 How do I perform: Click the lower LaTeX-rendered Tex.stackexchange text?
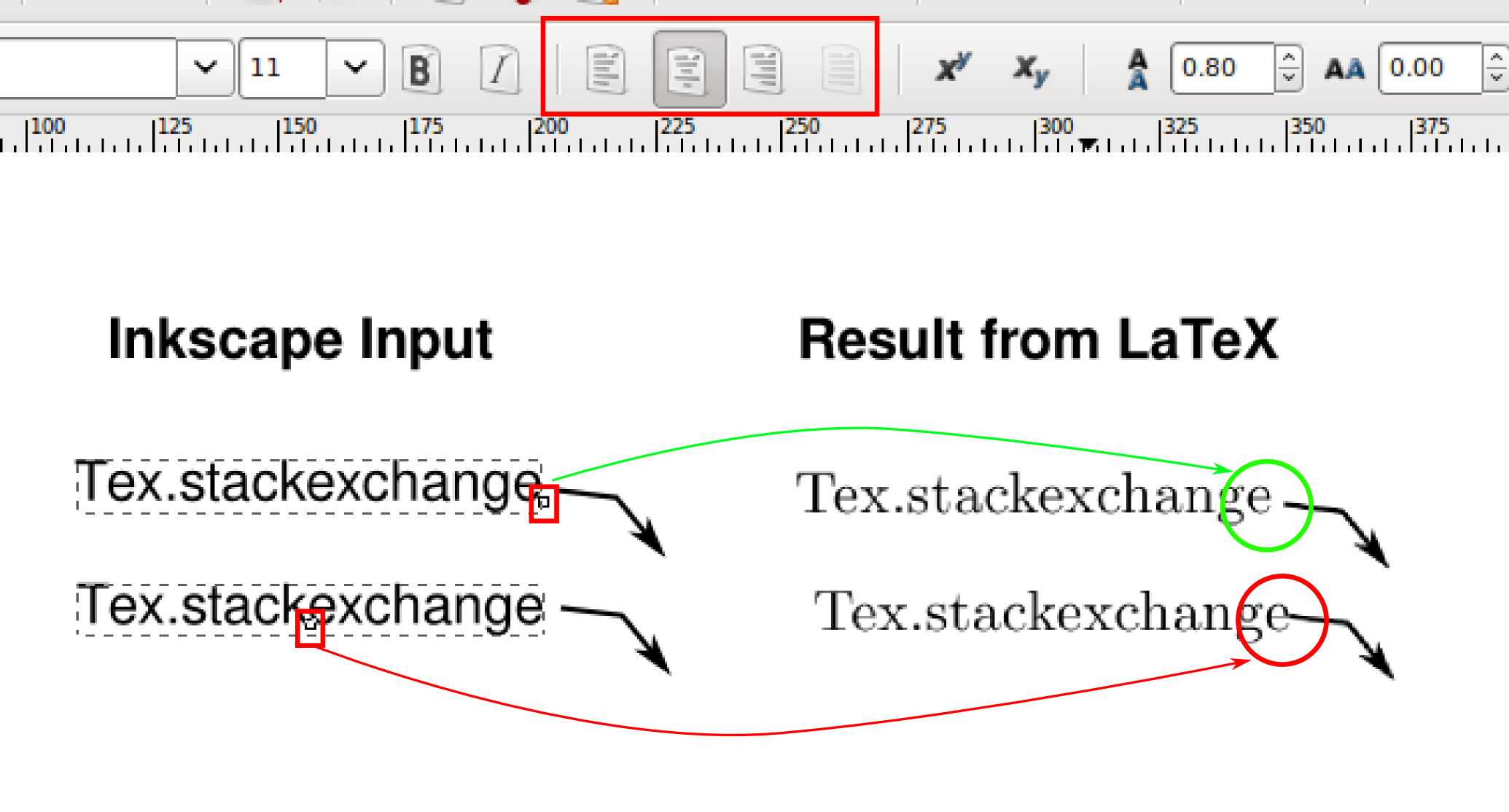(1052, 614)
